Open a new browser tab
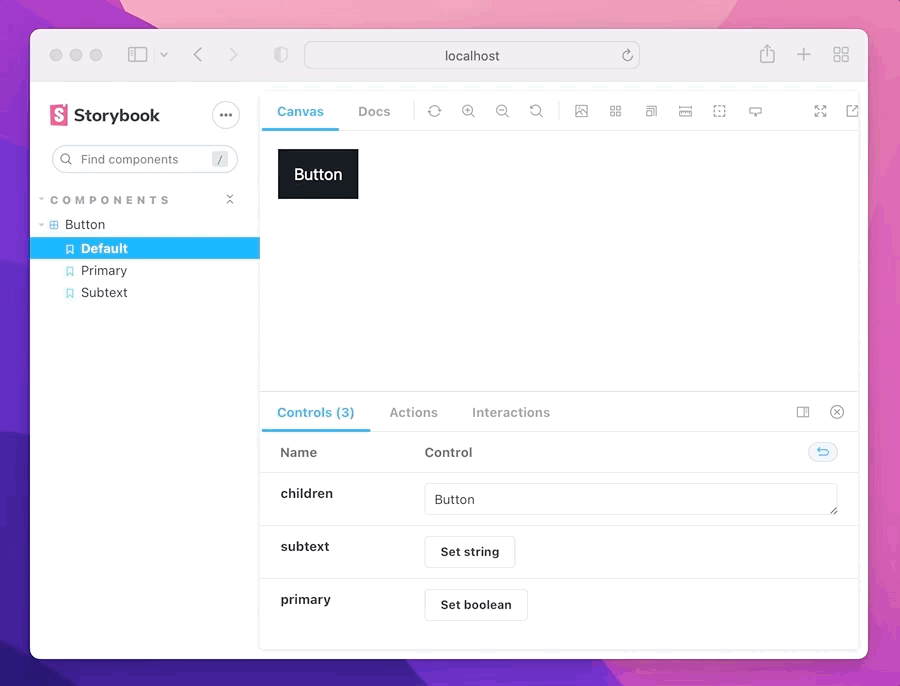Screen dimensions: 900x686 tap(804, 55)
